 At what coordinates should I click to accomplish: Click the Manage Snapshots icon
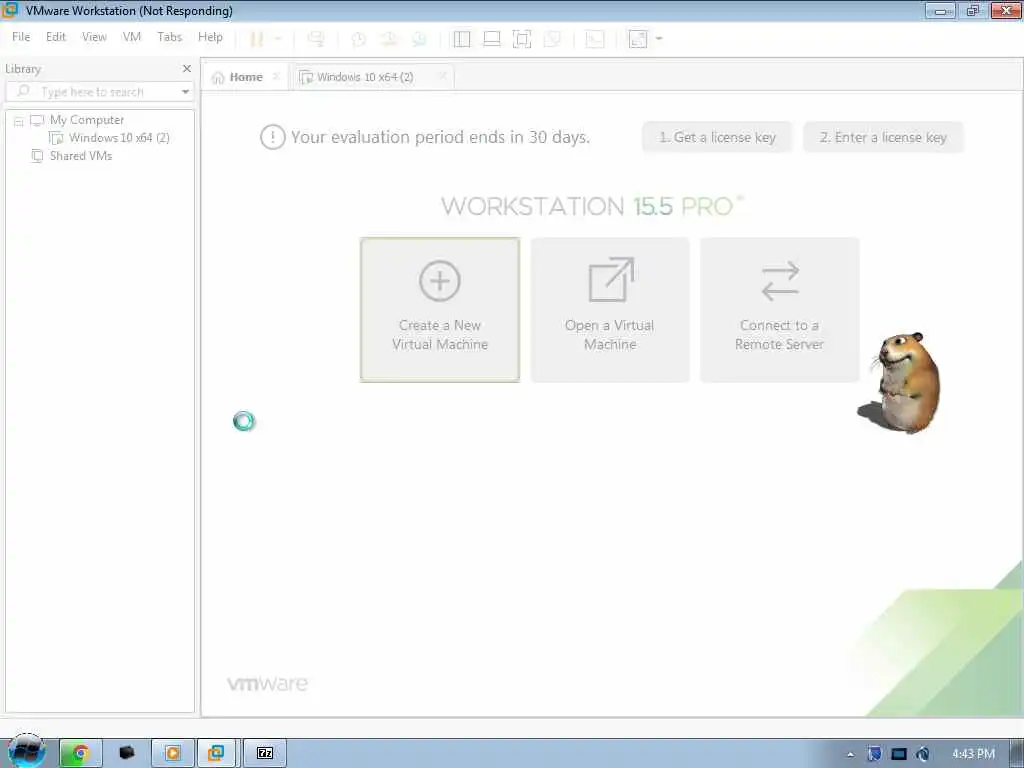(x=419, y=39)
